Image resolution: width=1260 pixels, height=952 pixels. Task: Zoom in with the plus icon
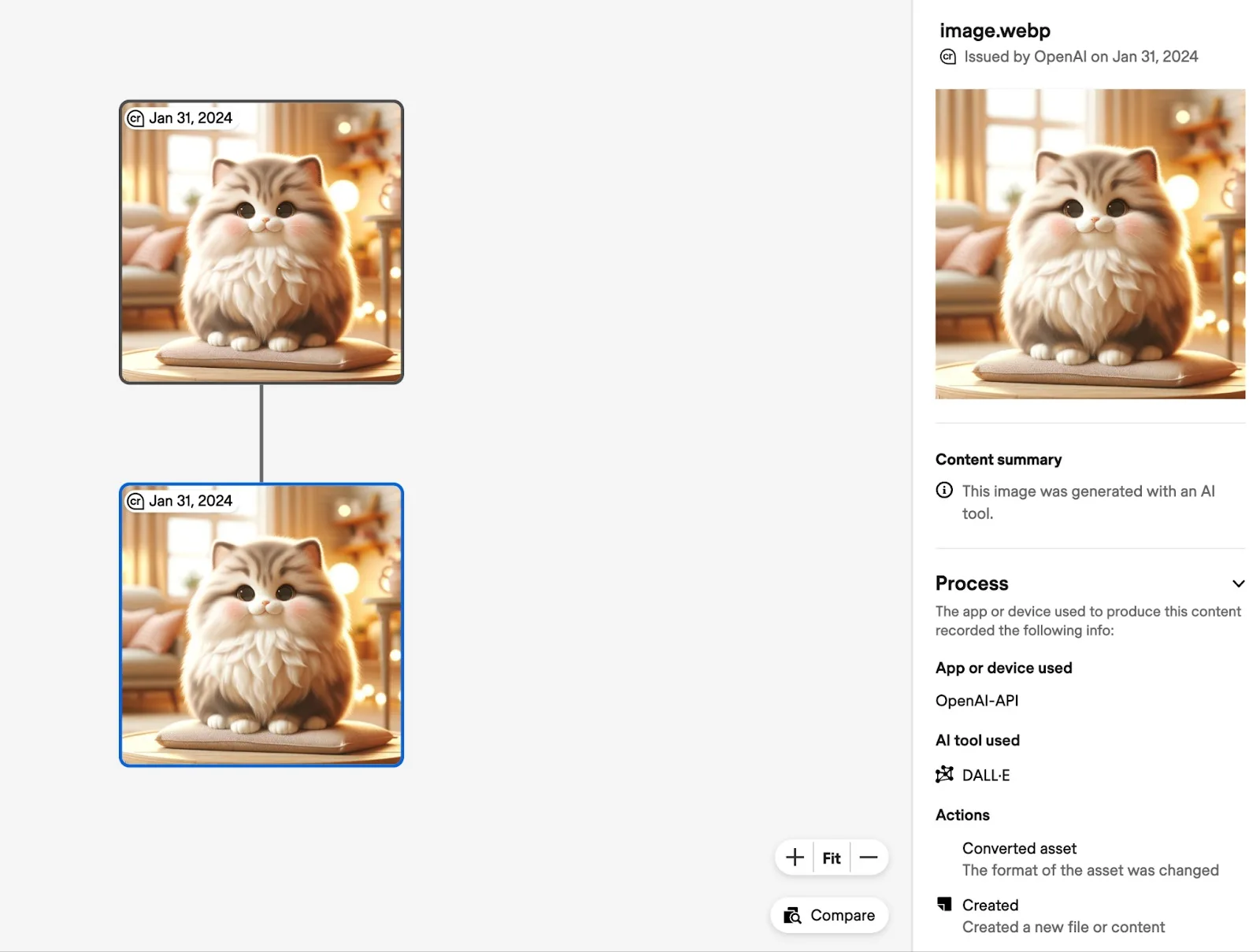(x=795, y=858)
